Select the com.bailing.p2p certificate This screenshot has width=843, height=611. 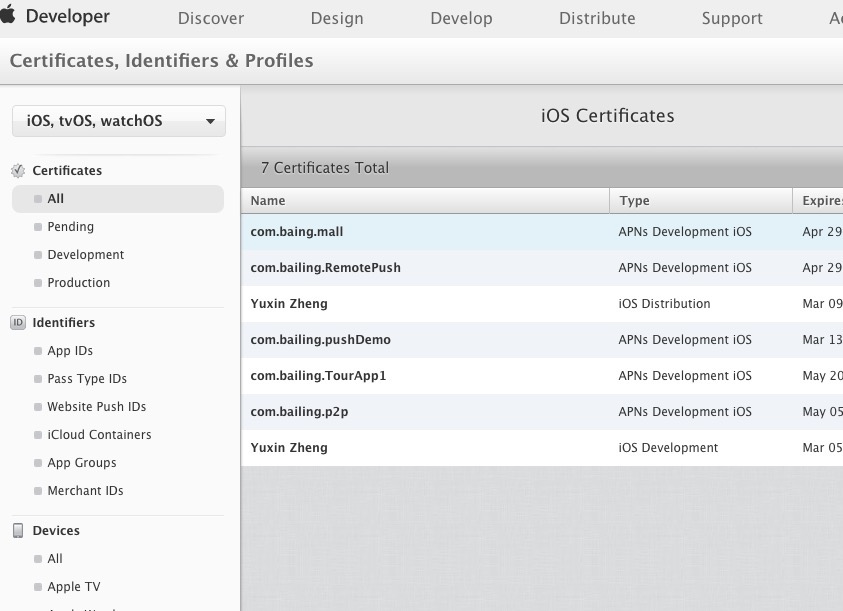coord(542,412)
